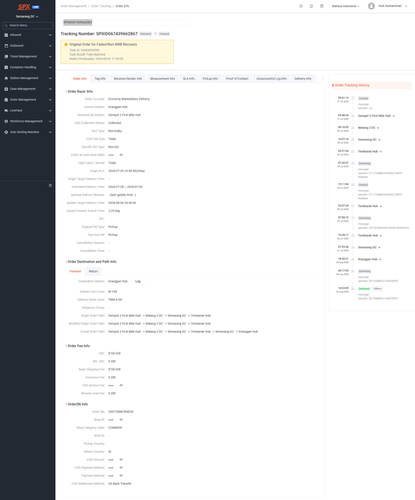This screenshot has height=500, width=415.
Task: Click the user avatar icon
Action: (371, 6)
